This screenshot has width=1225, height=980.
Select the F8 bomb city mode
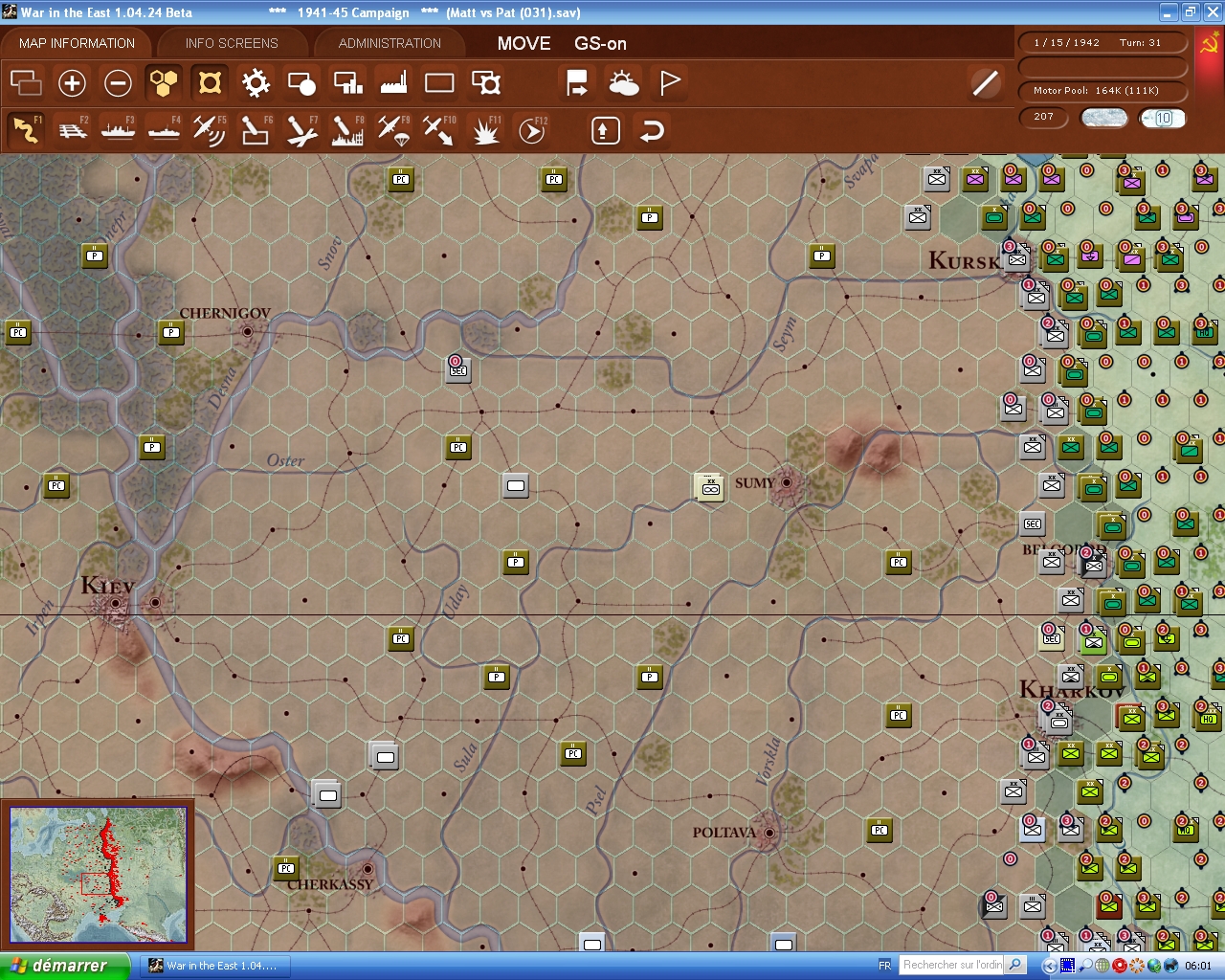347,130
